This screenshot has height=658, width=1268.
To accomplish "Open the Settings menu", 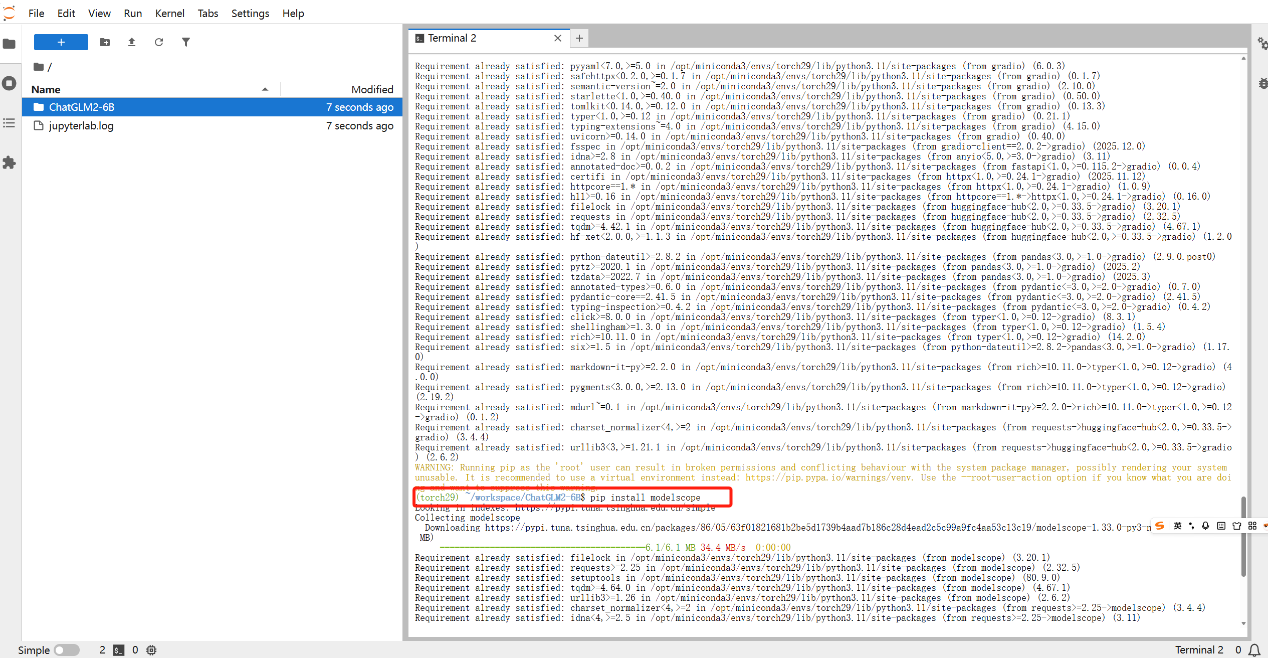I will pyautogui.click(x=250, y=14).
